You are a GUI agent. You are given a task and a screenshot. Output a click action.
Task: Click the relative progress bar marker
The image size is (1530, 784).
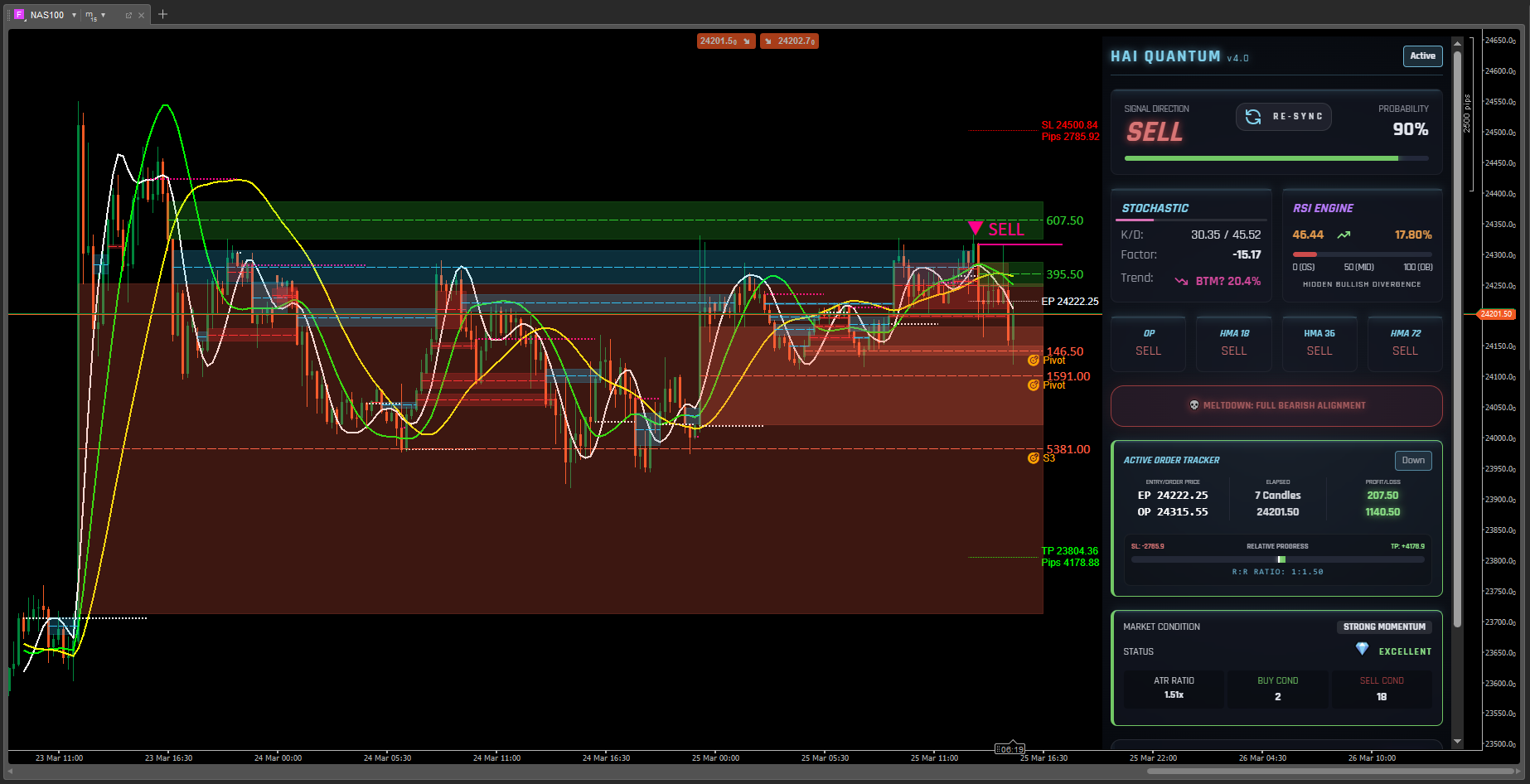pos(1281,559)
